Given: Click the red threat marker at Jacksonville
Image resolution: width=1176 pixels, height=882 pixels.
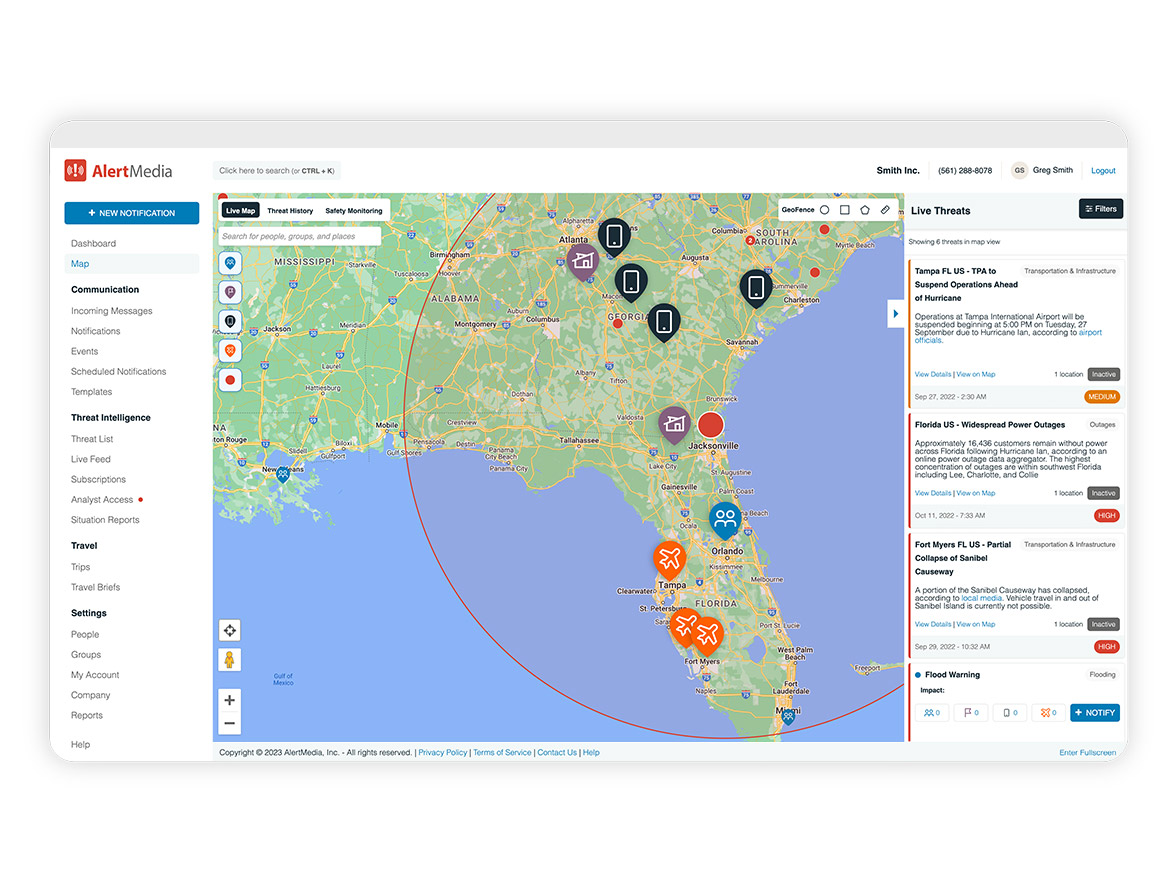Looking at the screenshot, I should click(710, 424).
